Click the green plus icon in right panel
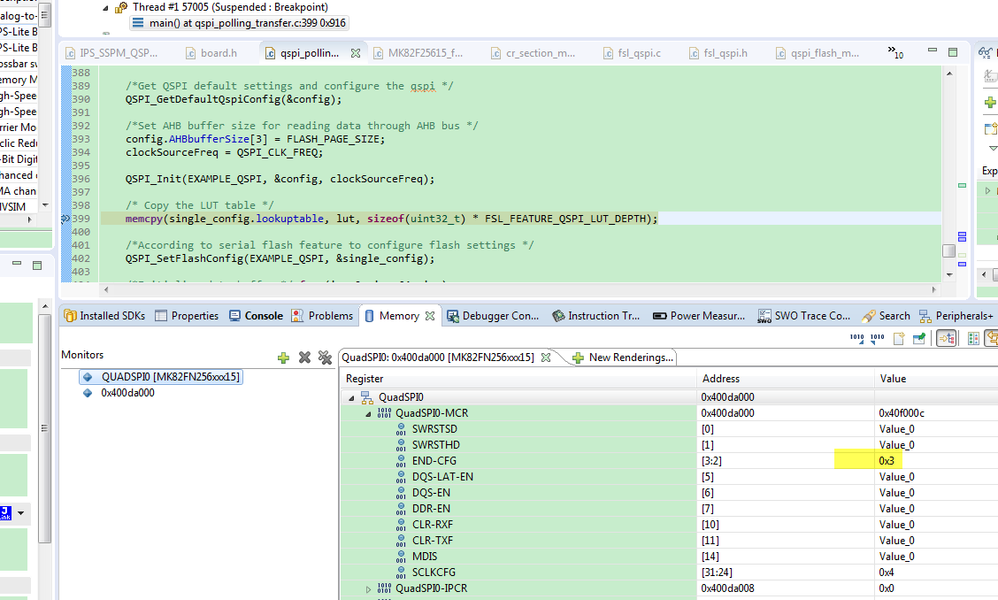This screenshot has height=600, width=998. (990, 102)
